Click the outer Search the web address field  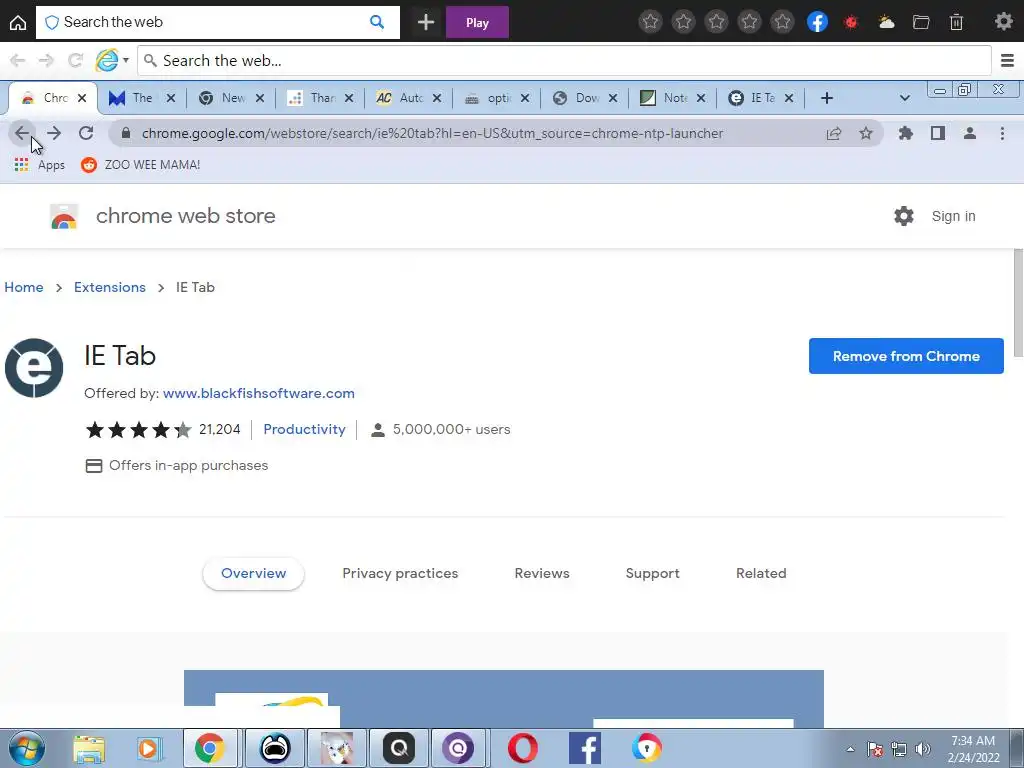(564, 61)
